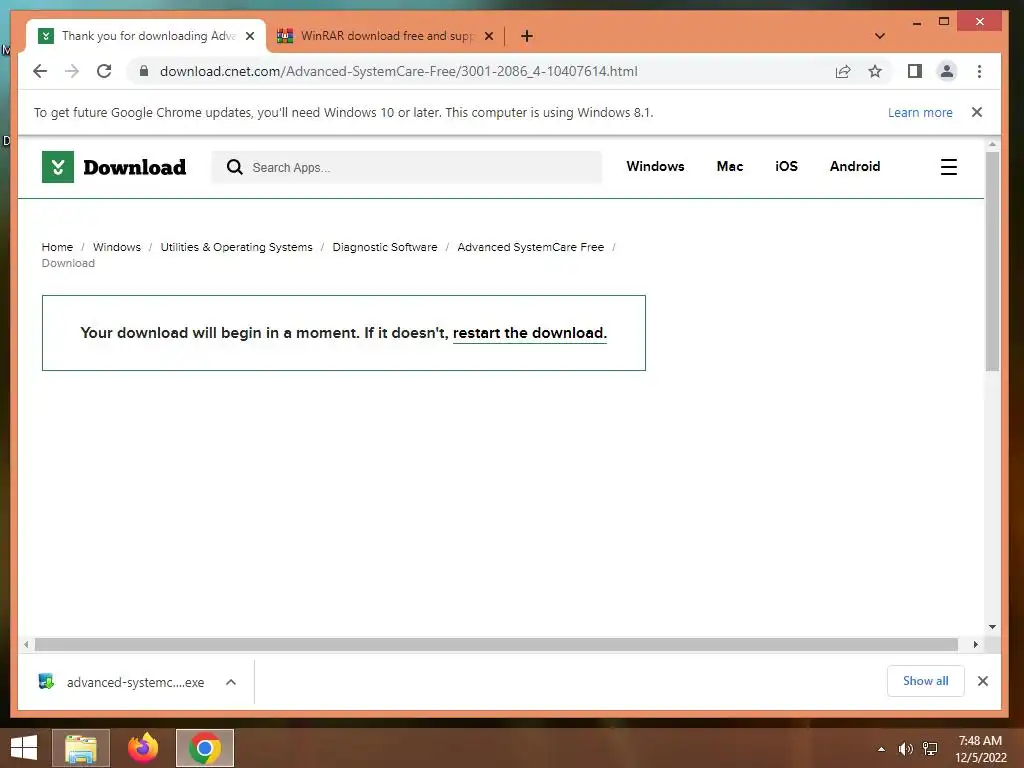
Task: Close the downloads bar
Action: pyautogui.click(x=982, y=681)
